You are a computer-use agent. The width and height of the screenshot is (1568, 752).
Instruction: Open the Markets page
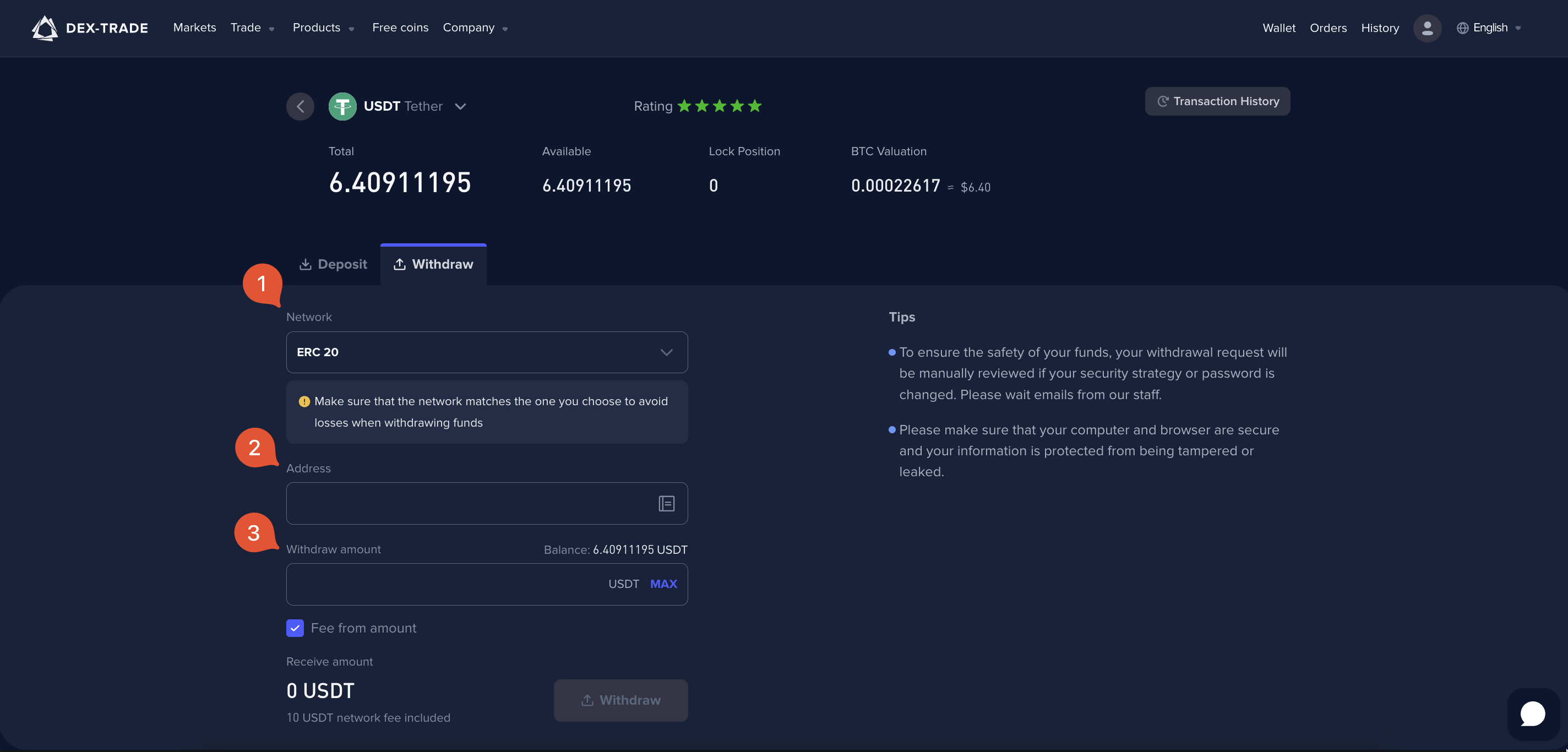195,28
